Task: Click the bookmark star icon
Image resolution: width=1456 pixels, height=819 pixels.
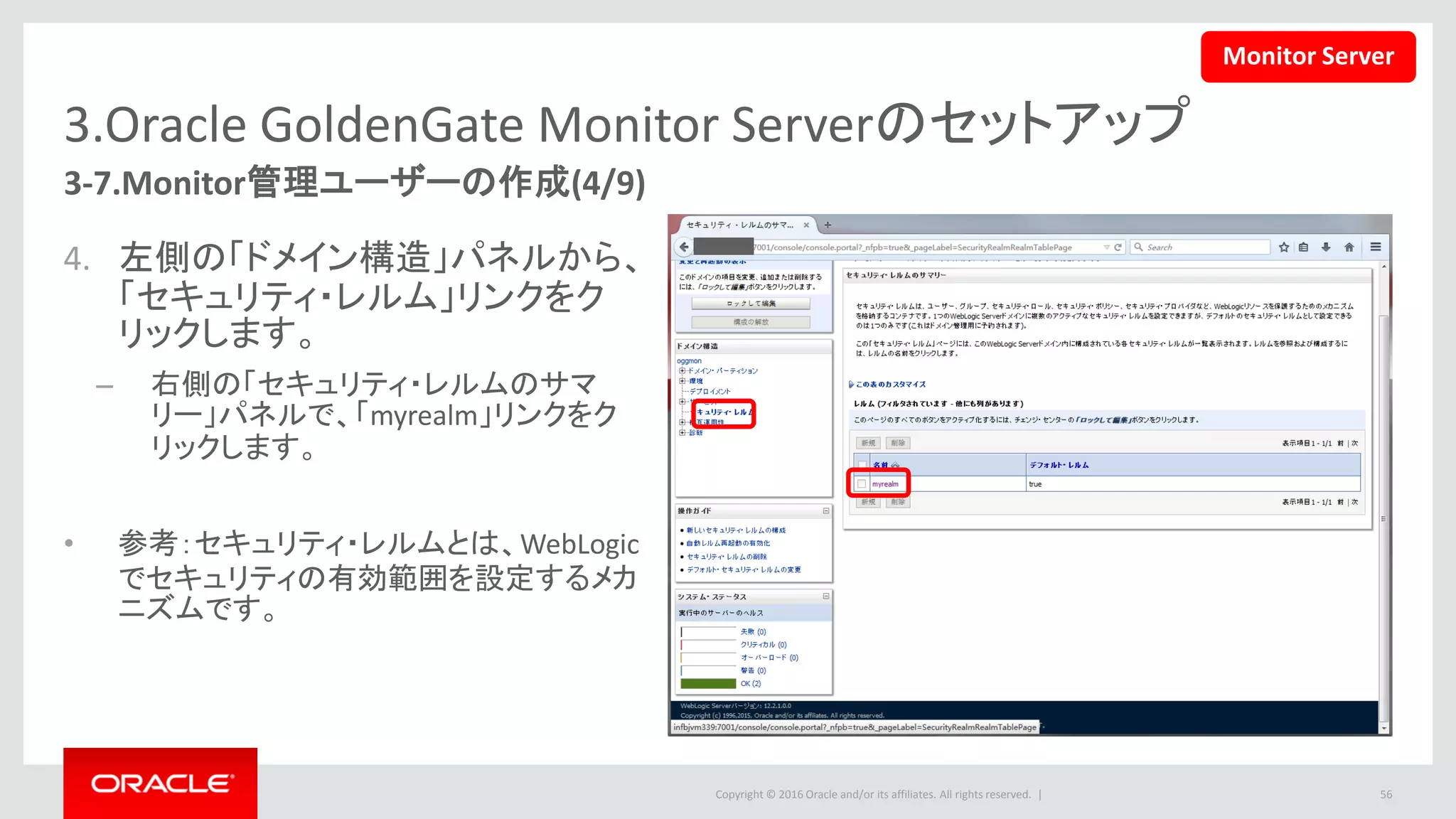Action: click(x=1284, y=247)
